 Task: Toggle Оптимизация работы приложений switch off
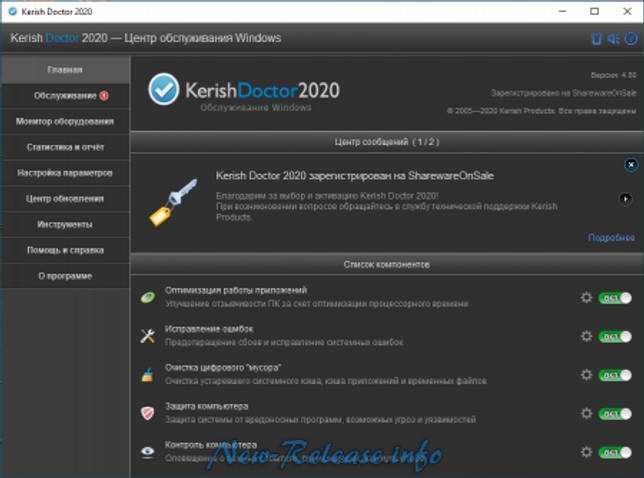pyautogui.click(x=615, y=298)
